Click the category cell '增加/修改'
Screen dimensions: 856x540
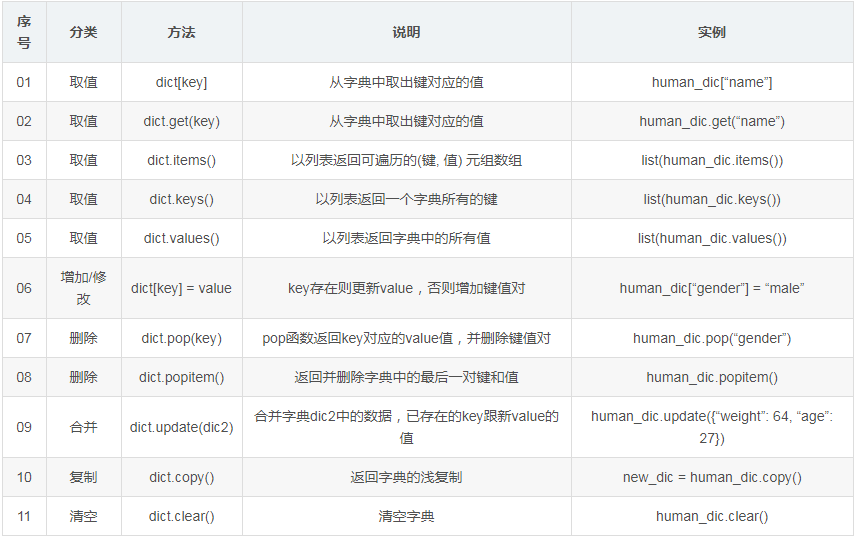84,288
